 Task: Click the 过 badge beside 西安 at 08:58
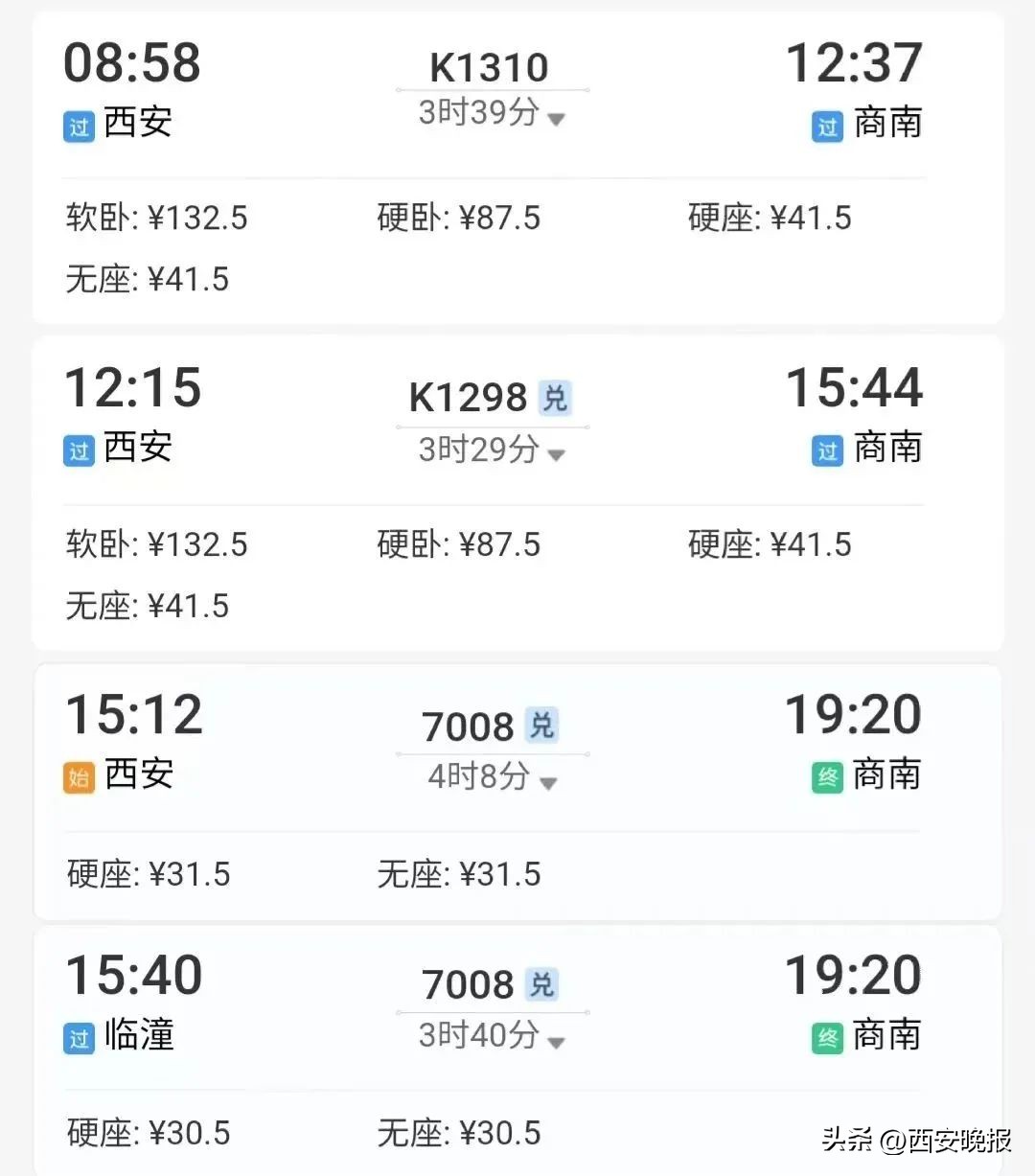[x=79, y=127]
